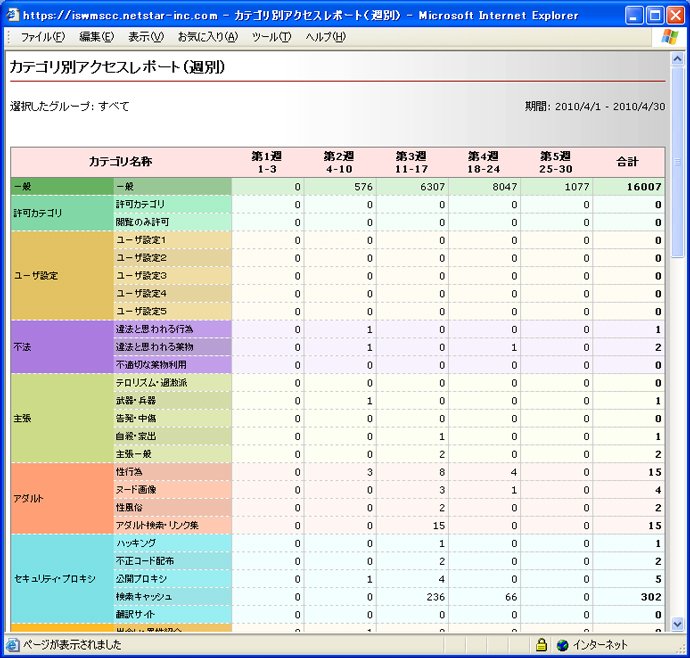Viewport: 690px width, 658px height.
Task: Click the value 1077 in 一般 row
Action: [x=577, y=187]
